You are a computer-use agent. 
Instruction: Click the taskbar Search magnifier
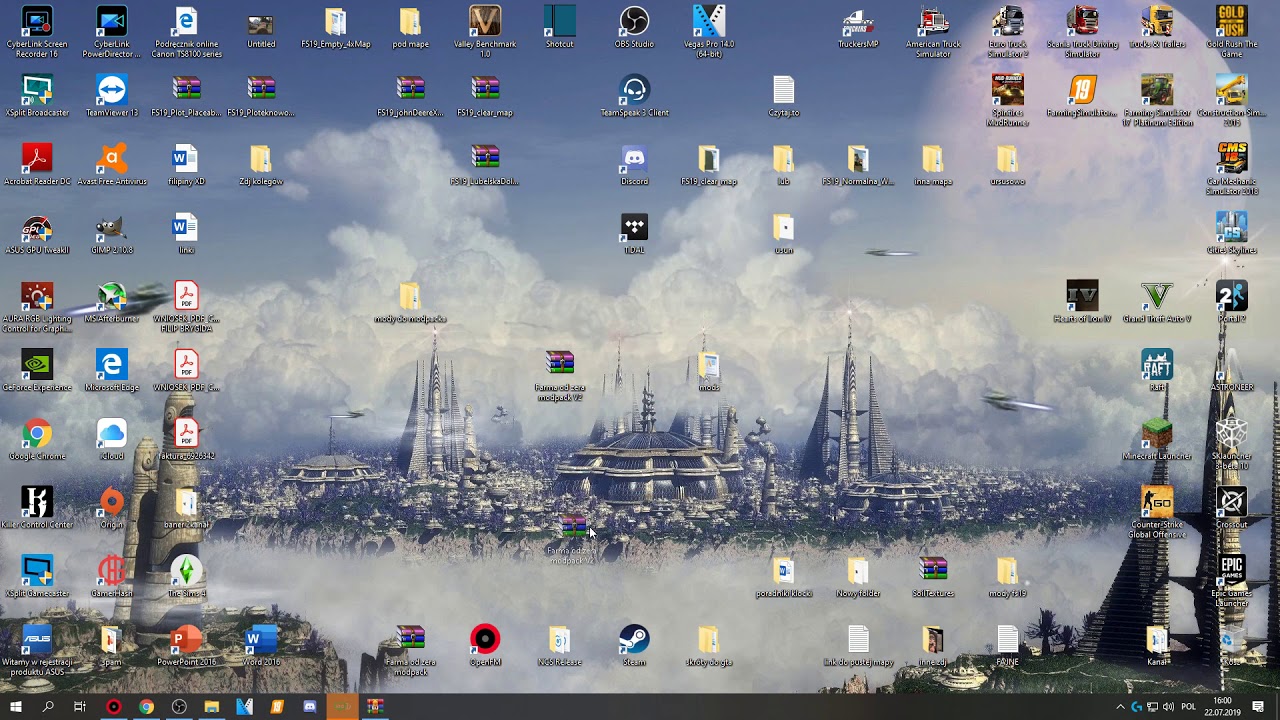(48, 707)
